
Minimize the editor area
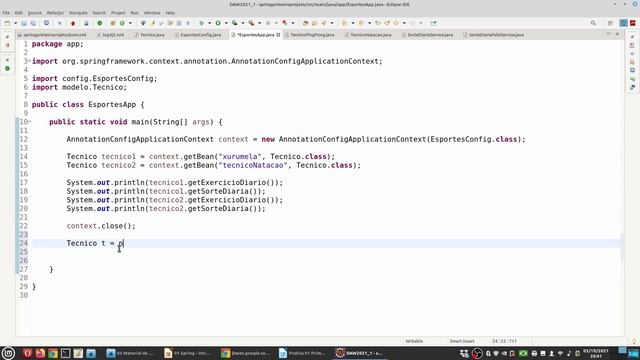609,34
